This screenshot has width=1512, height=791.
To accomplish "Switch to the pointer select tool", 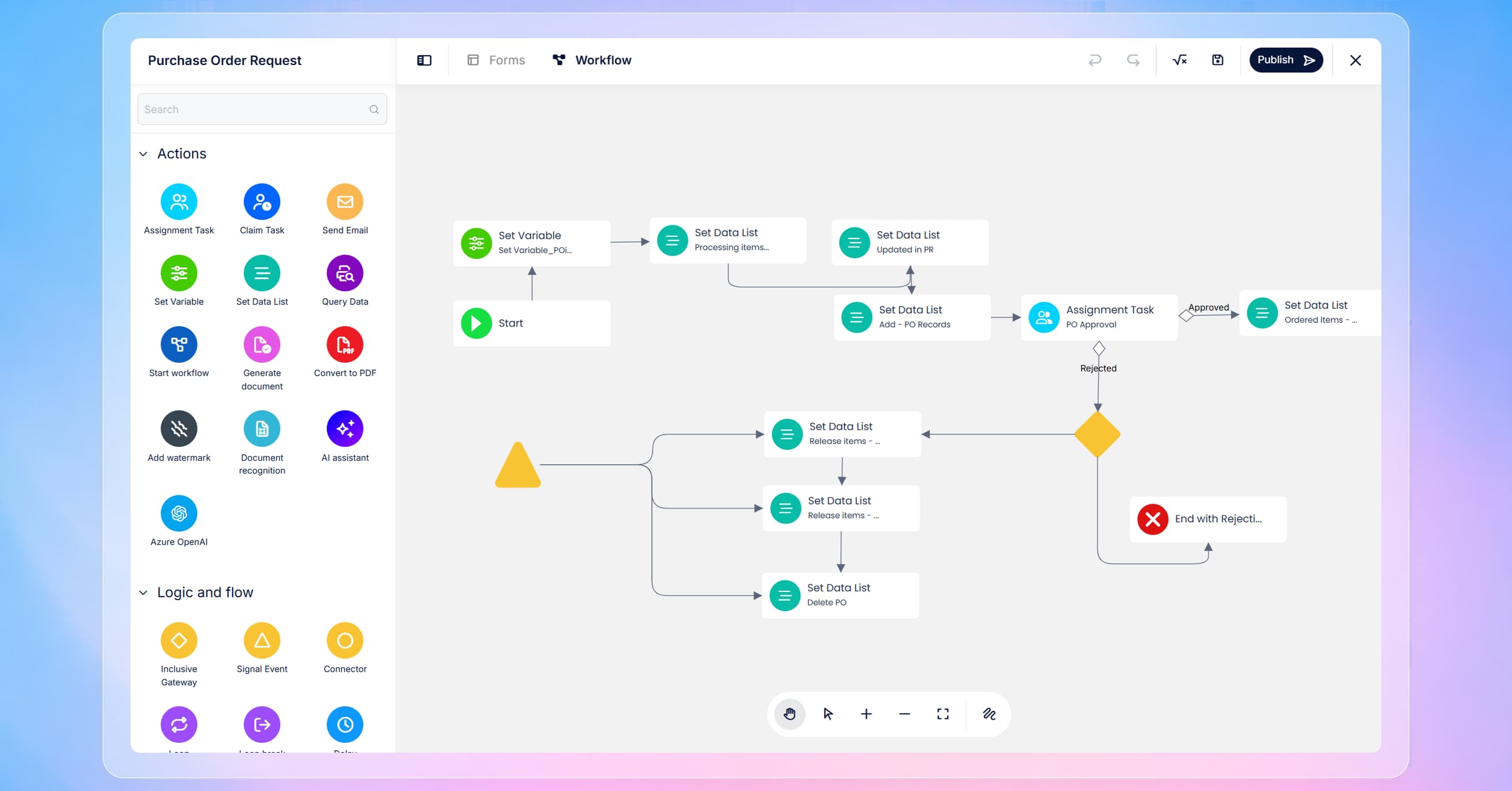I will (828, 714).
